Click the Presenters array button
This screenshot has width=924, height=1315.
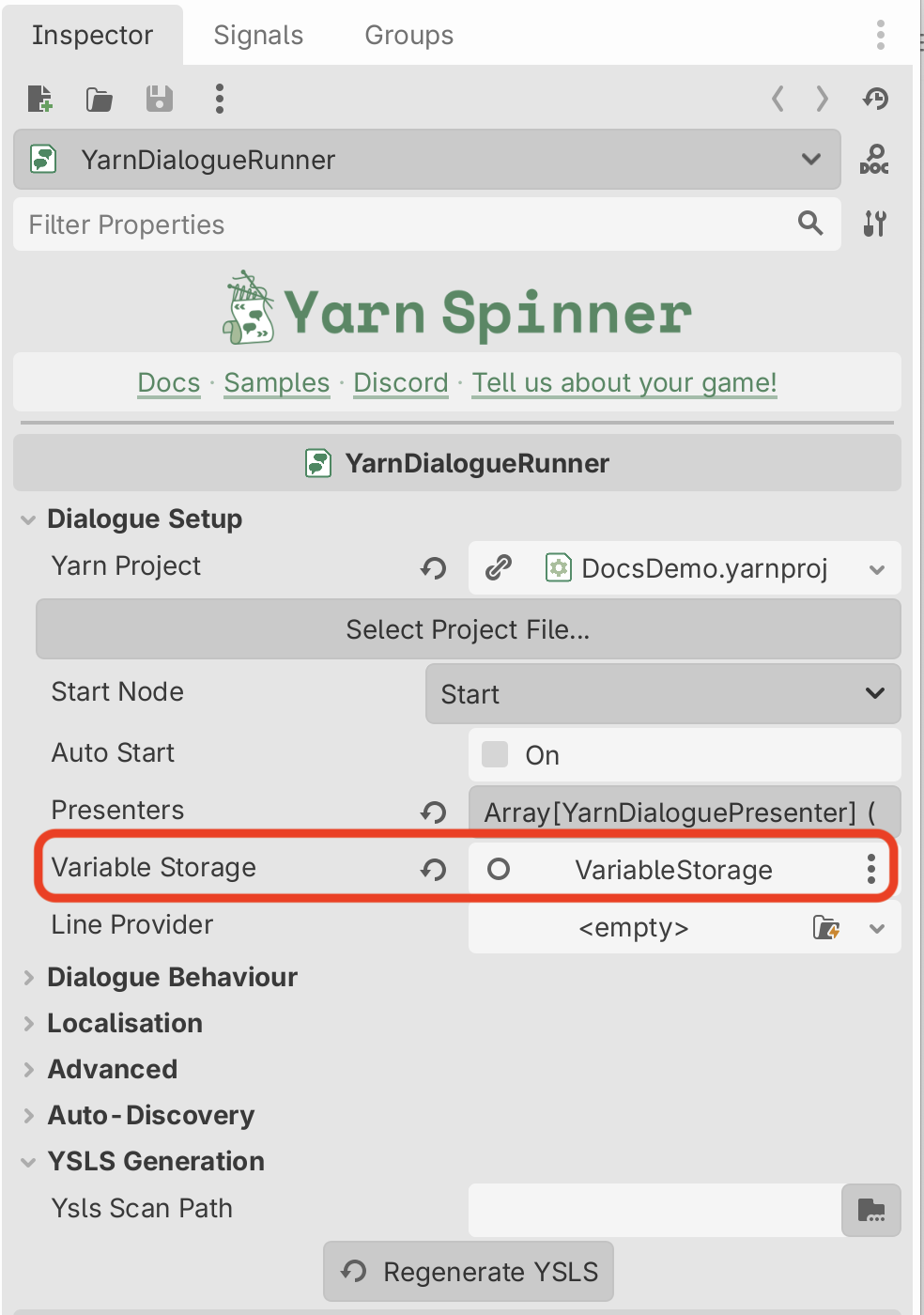point(685,812)
